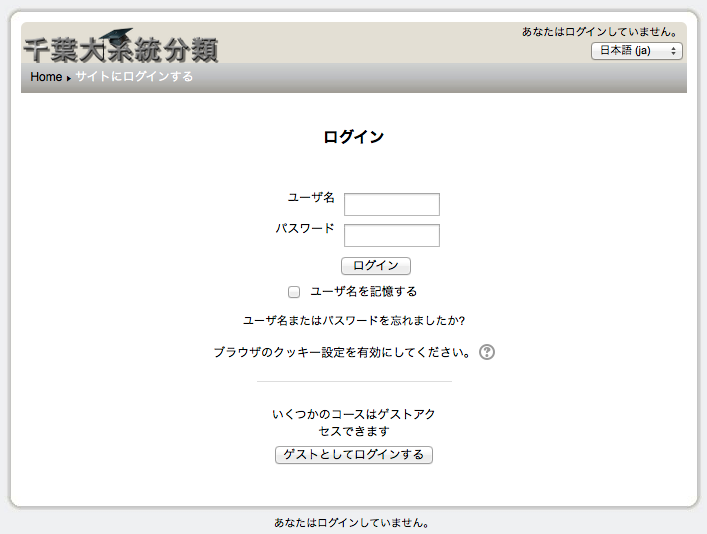Viewport: 707px width, 534px height.
Task: Click the language selector's up-down arrows
Action: [674, 51]
